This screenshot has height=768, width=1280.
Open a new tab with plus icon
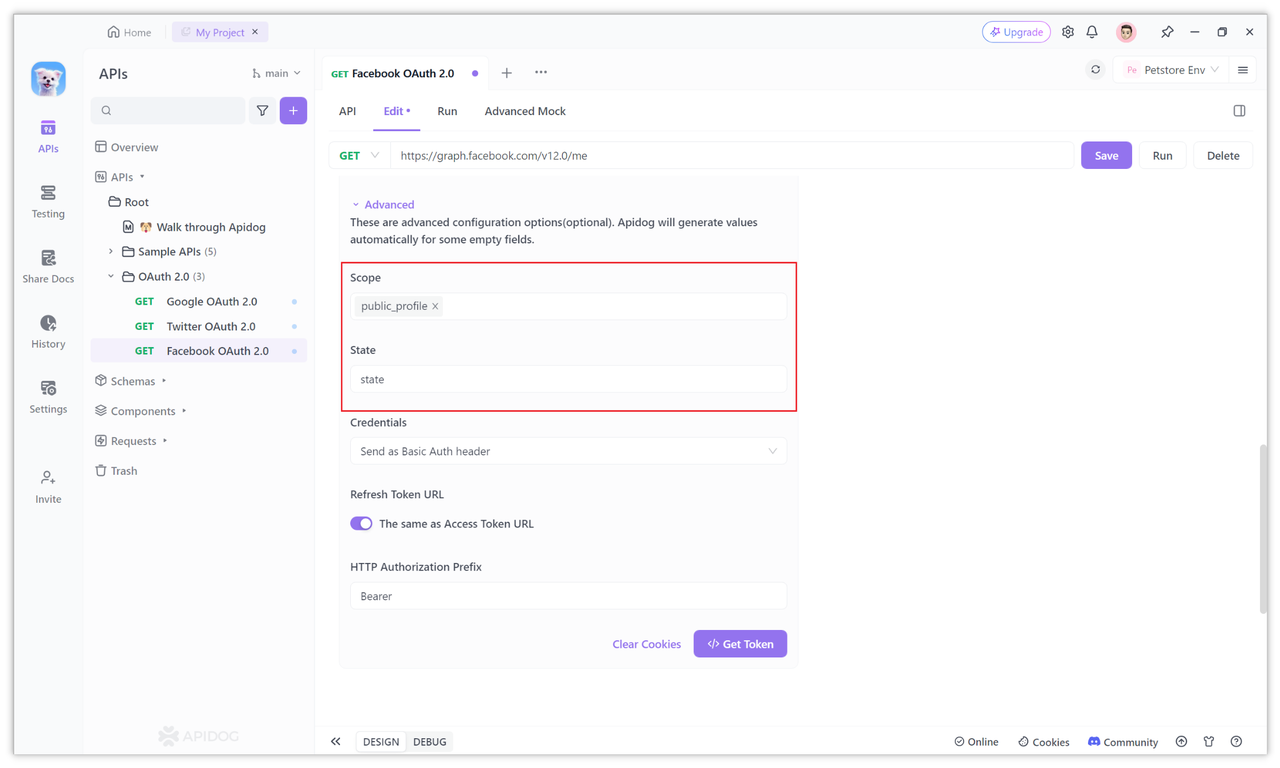click(507, 73)
